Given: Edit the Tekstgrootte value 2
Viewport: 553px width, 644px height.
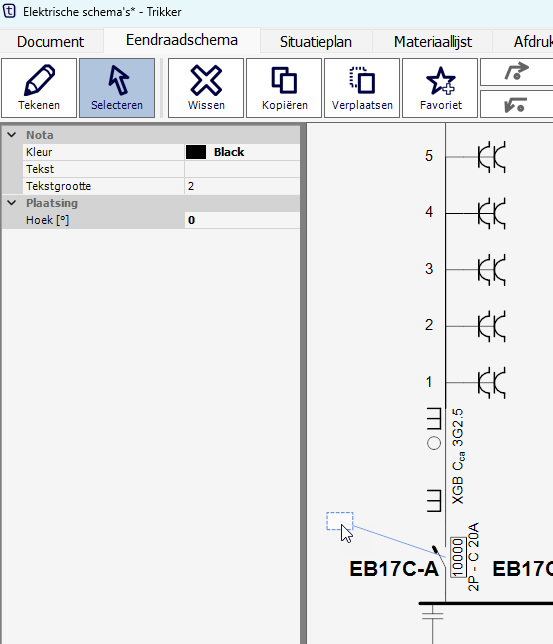Looking at the screenshot, I should [x=242, y=186].
